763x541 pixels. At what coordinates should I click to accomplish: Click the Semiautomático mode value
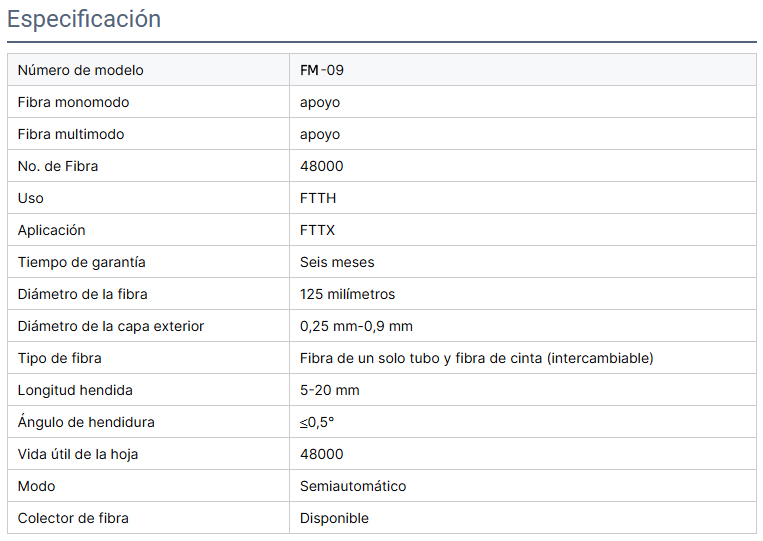(353, 487)
